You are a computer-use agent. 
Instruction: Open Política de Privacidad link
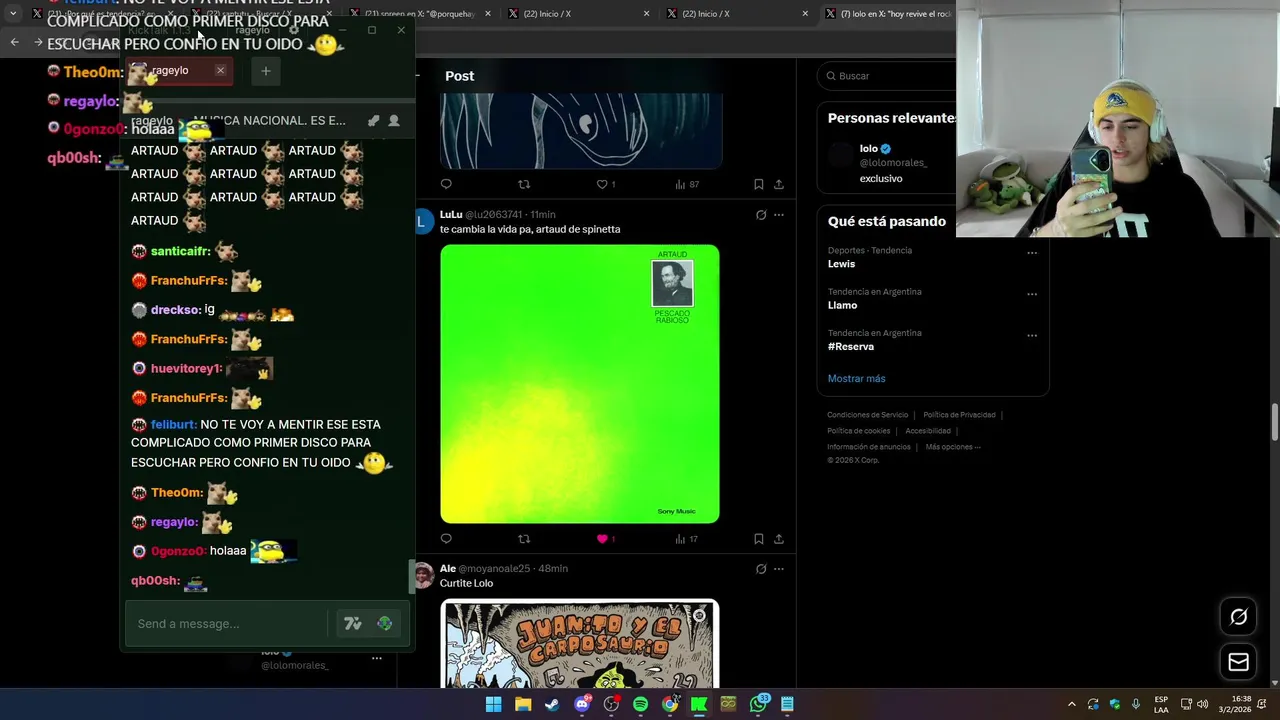point(959,415)
